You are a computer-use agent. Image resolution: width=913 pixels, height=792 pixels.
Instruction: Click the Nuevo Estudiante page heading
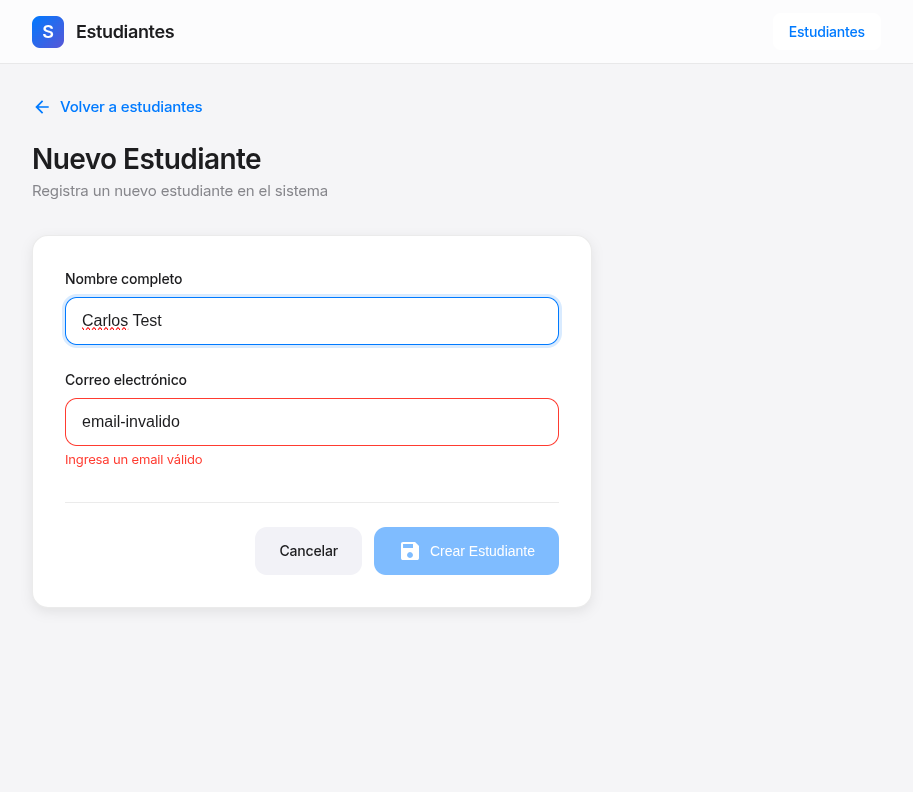point(146,159)
